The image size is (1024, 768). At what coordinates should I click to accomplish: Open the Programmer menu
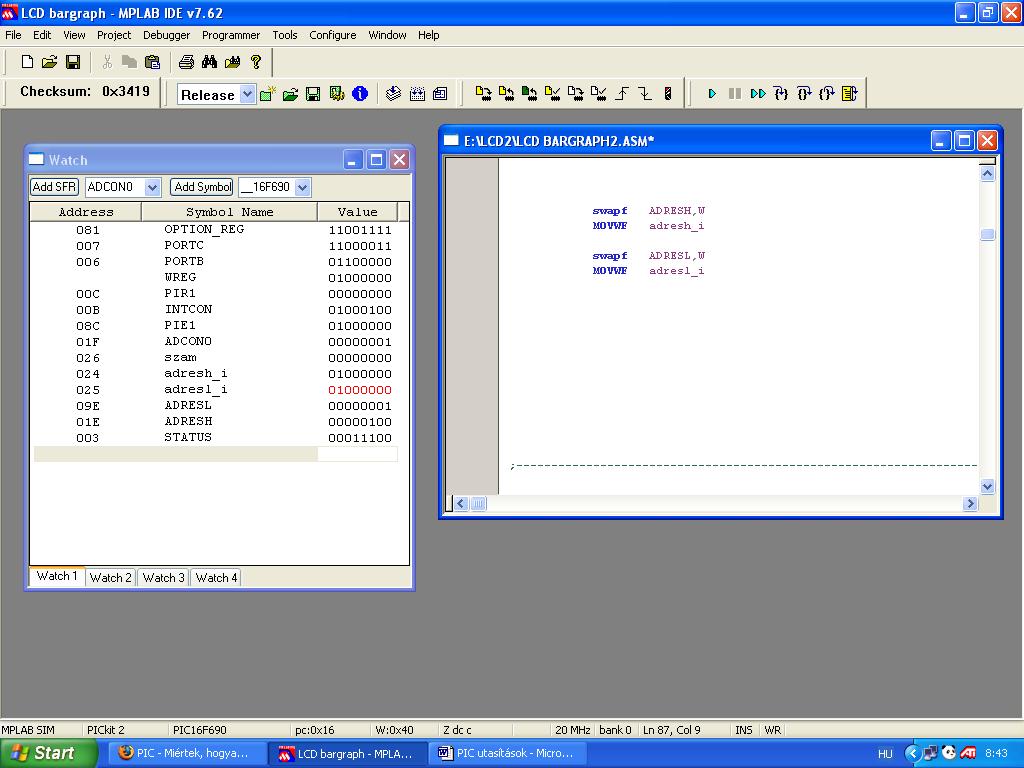coord(231,35)
